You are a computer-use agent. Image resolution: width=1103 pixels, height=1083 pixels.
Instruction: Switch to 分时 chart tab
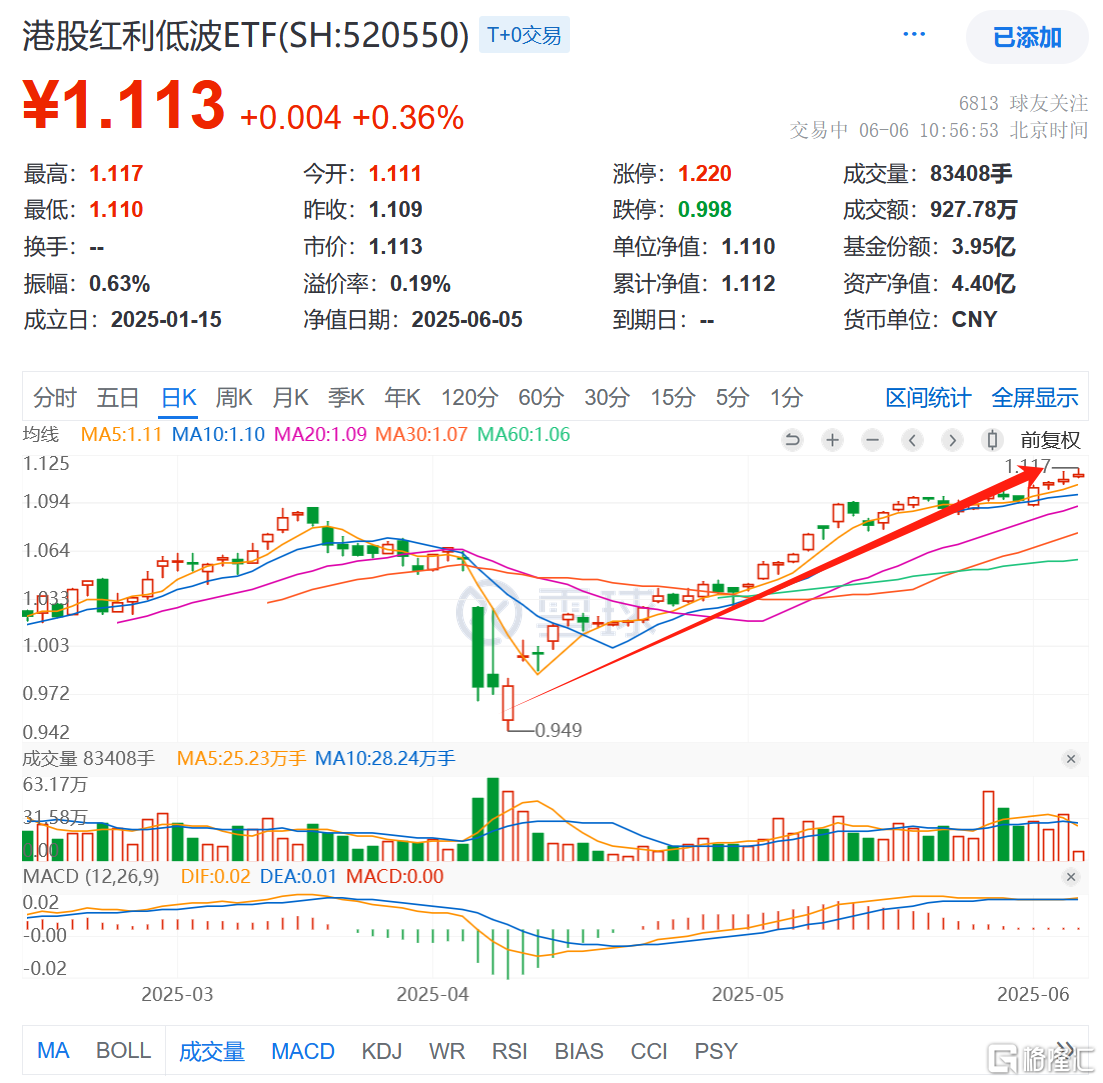tap(55, 397)
